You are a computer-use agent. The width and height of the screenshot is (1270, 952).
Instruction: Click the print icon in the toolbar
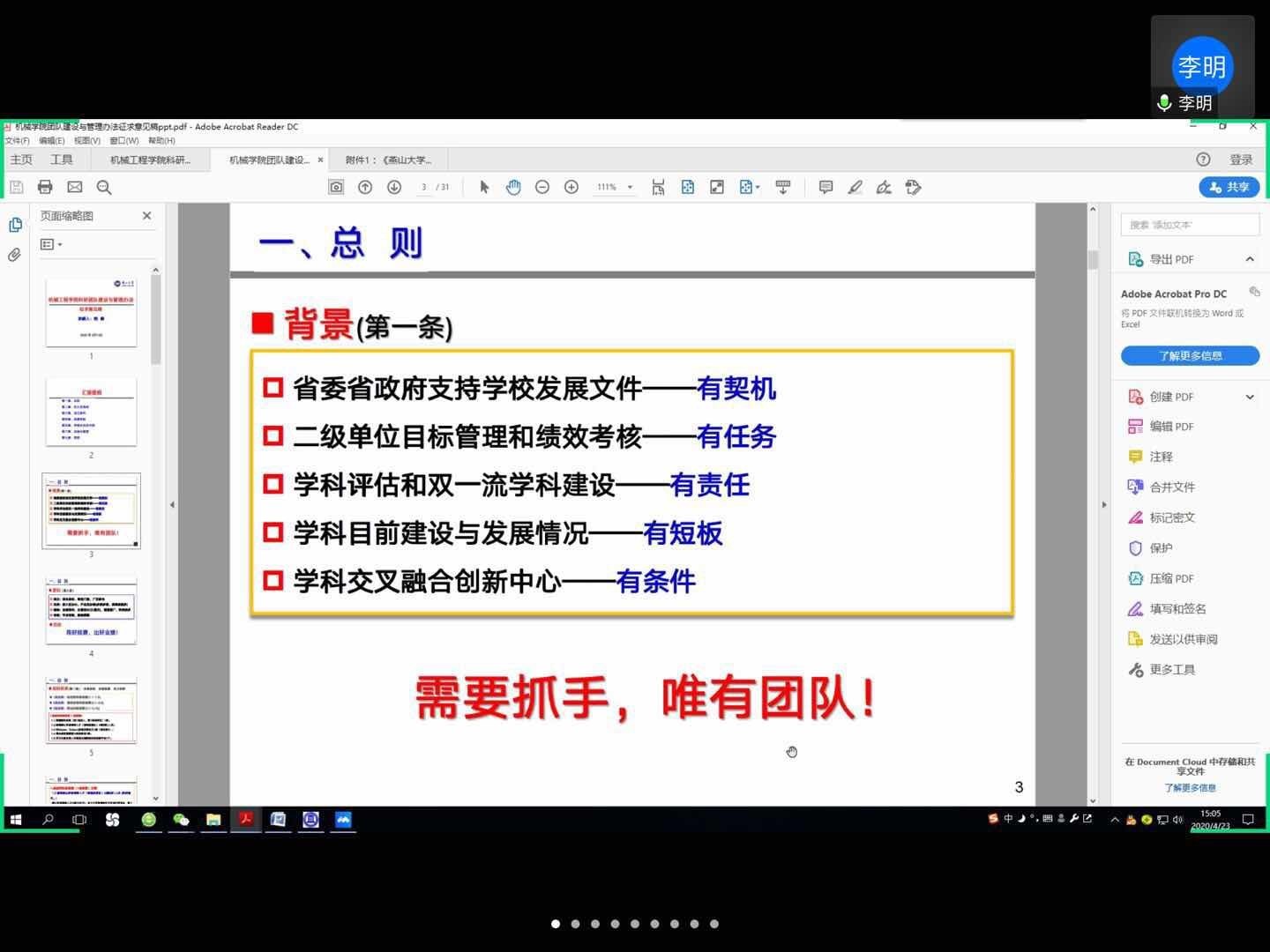point(45,187)
